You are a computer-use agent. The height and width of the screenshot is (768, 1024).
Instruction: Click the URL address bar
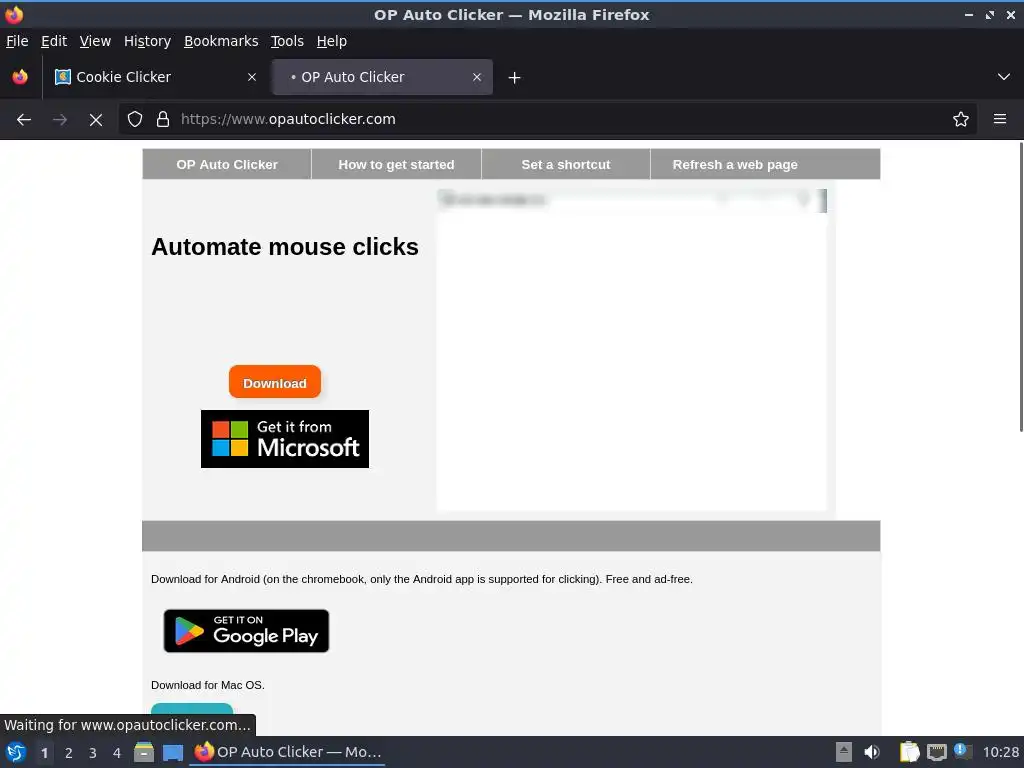pyautogui.click(x=547, y=119)
